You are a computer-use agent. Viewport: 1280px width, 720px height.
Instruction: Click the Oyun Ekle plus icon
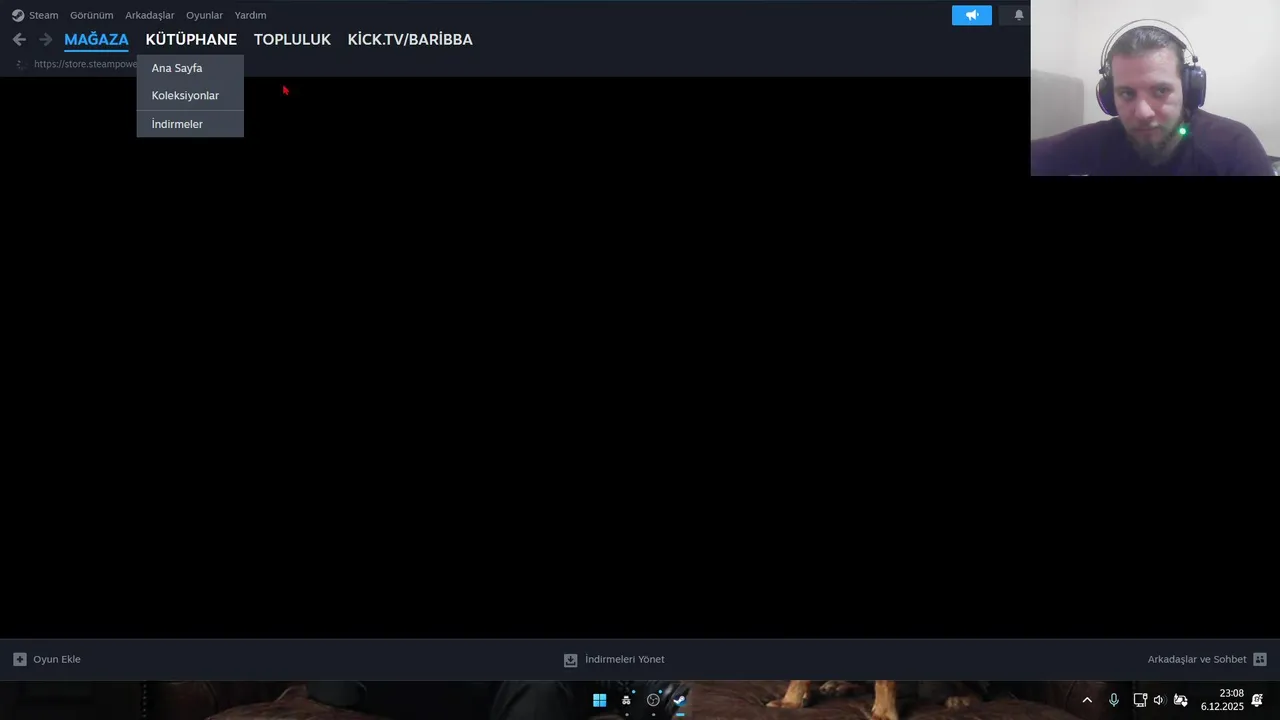(20, 659)
